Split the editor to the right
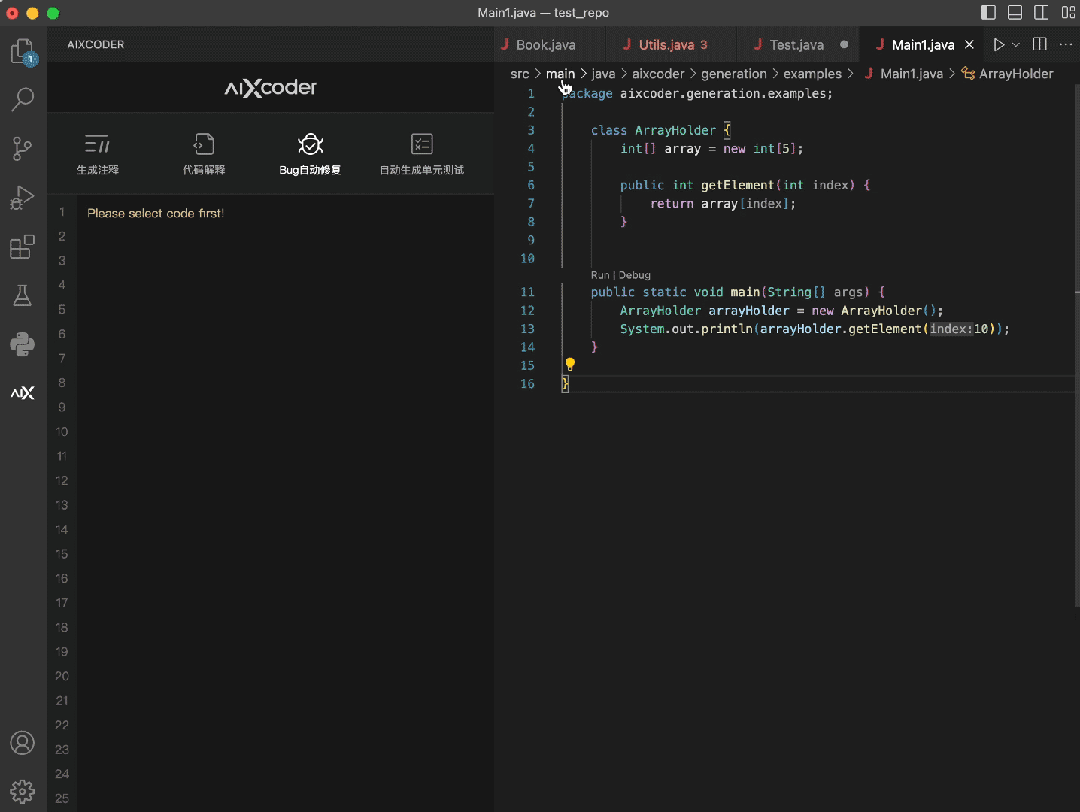 click(1040, 45)
